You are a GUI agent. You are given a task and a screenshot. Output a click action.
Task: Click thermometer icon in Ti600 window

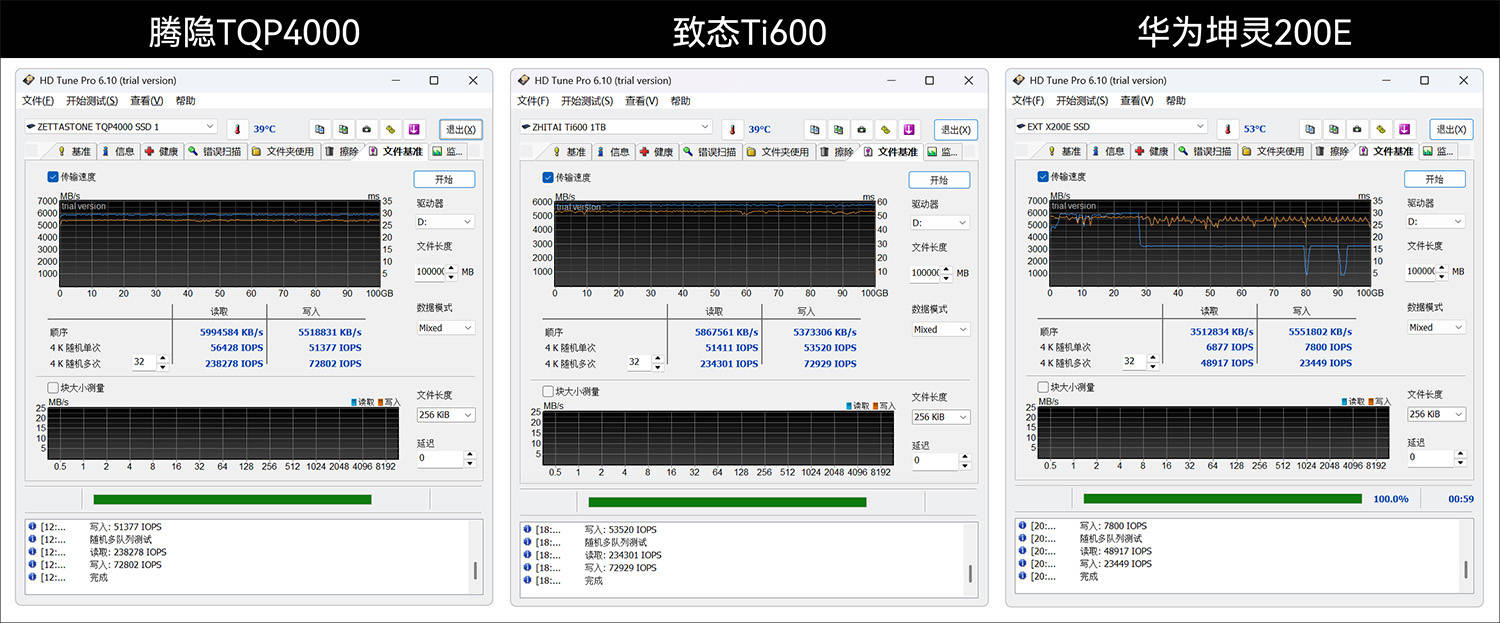pos(733,129)
